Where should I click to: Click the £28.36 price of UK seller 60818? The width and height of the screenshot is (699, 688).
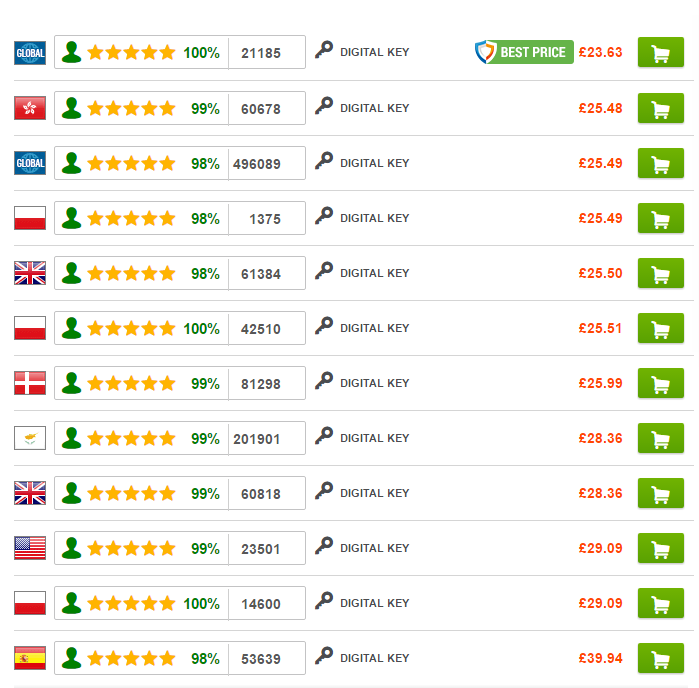coord(600,493)
